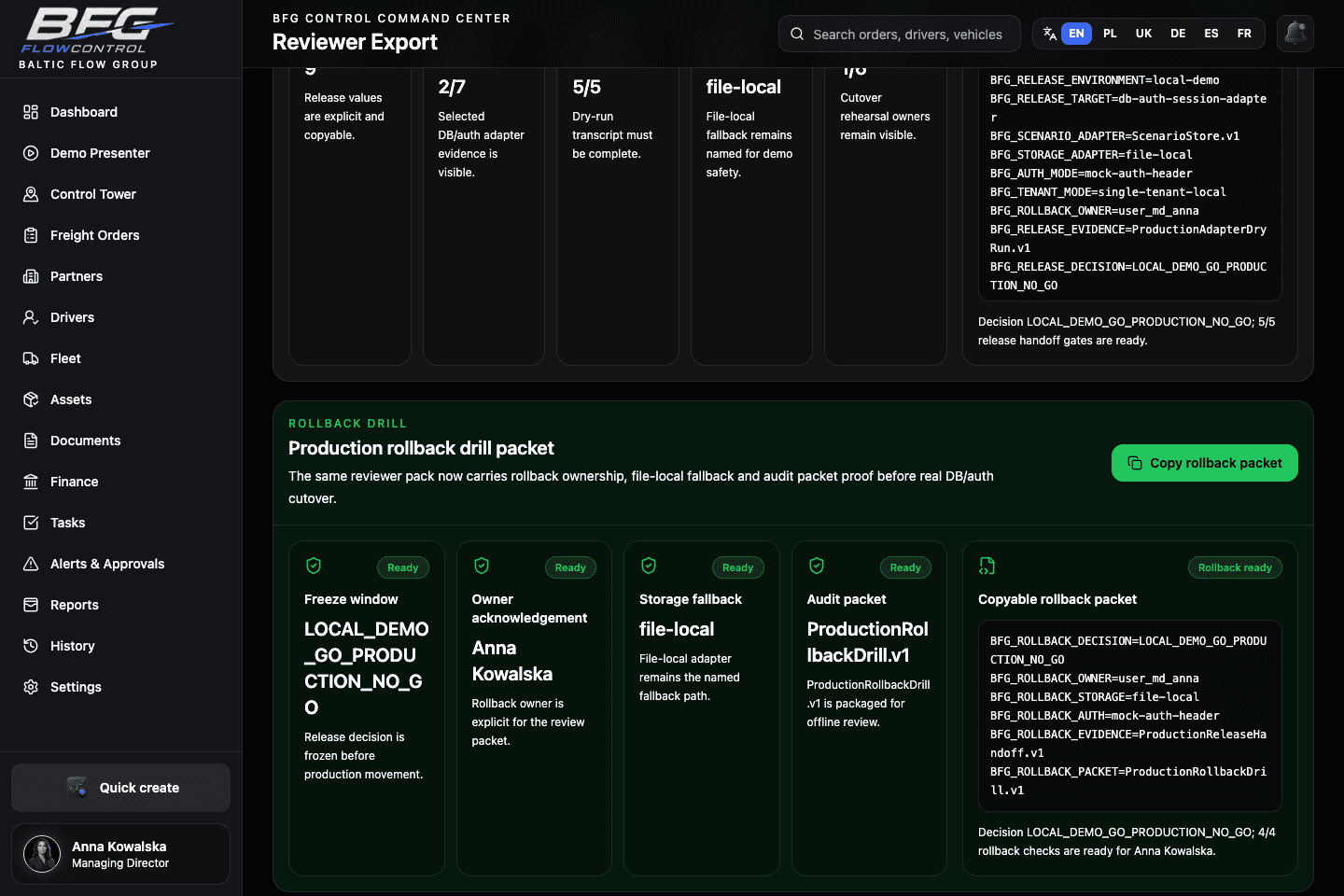Click the translate language icon

[x=1050, y=34]
